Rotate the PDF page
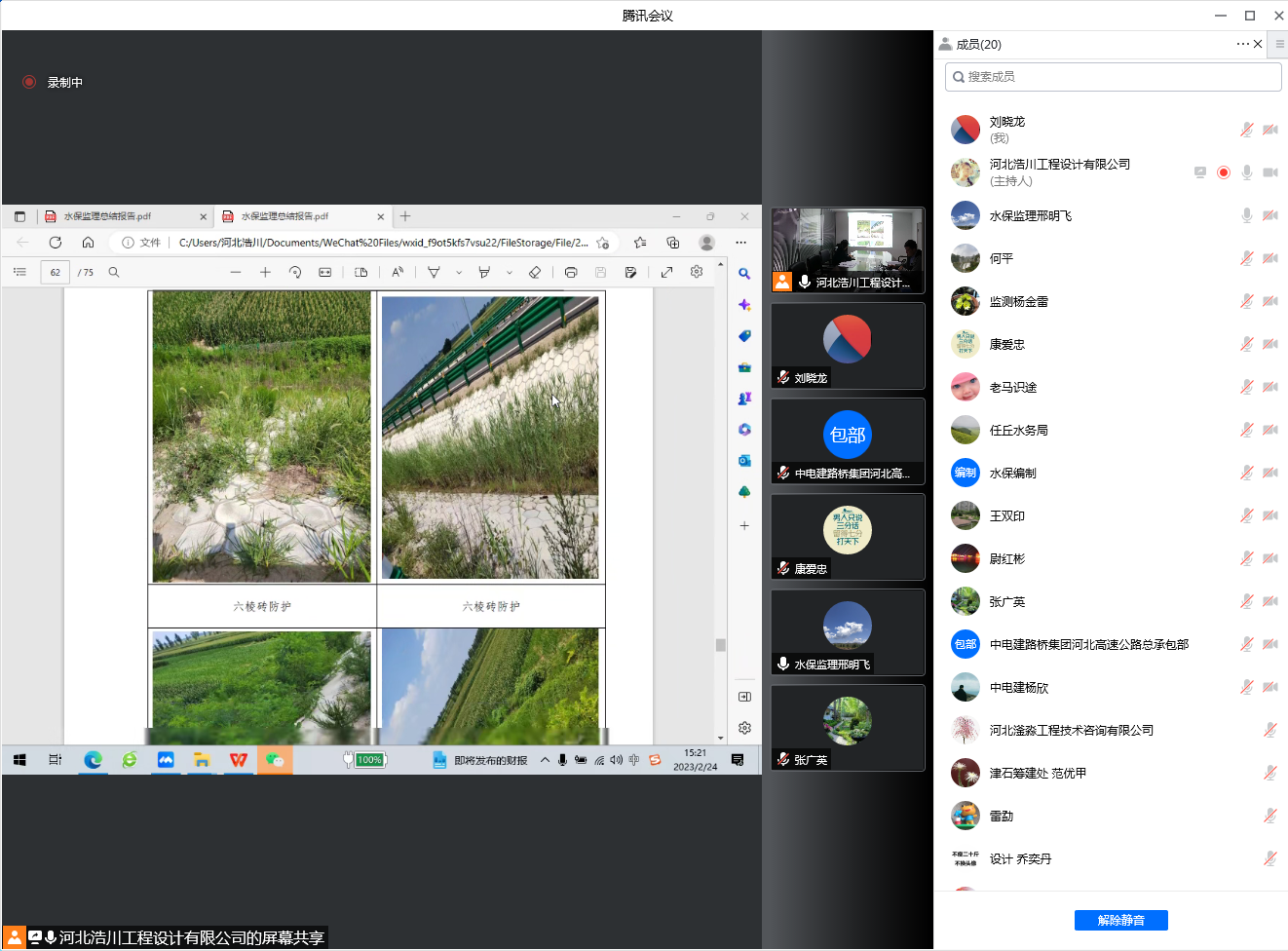The height and width of the screenshot is (951, 1288). 296,272
